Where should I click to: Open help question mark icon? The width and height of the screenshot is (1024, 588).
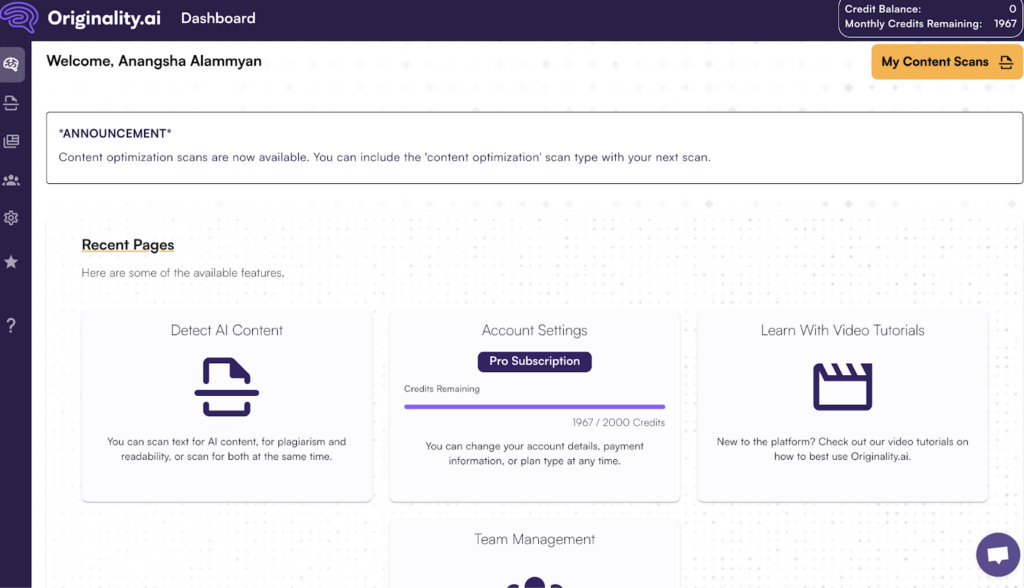click(11, 325)
